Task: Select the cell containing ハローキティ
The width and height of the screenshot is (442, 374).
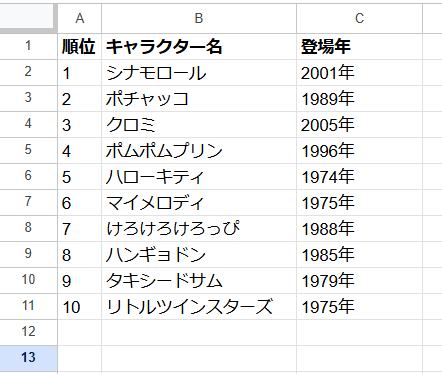Action: point(199,177)
